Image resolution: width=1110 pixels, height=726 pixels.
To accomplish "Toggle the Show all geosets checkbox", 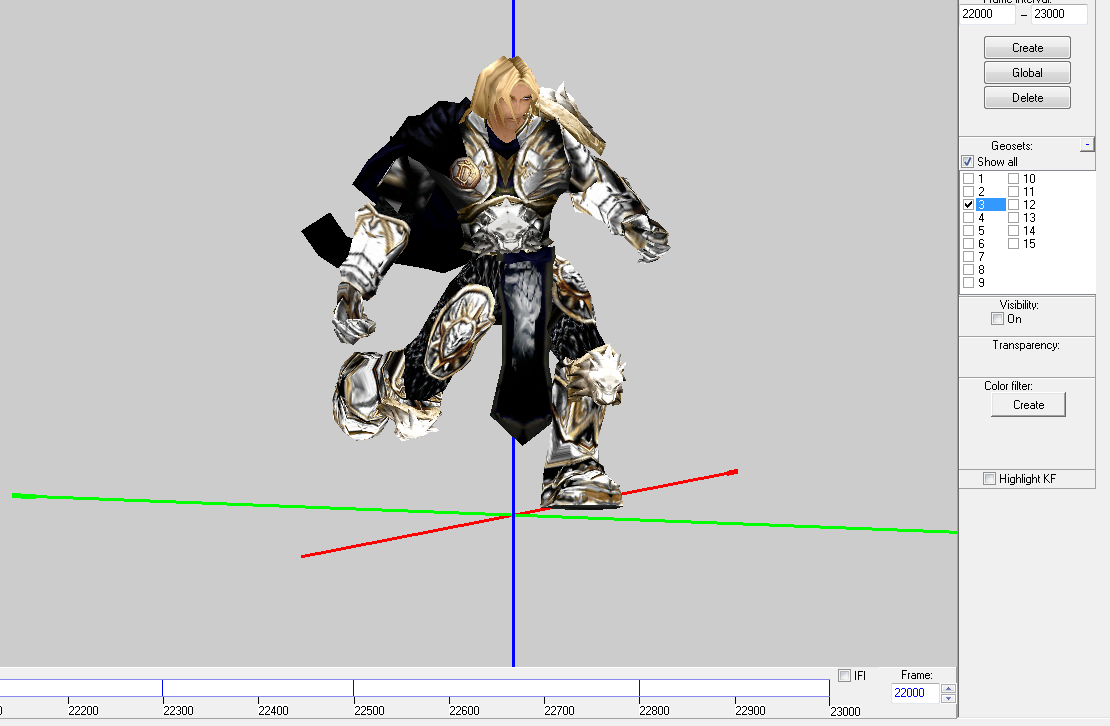I will pos(968,162).
